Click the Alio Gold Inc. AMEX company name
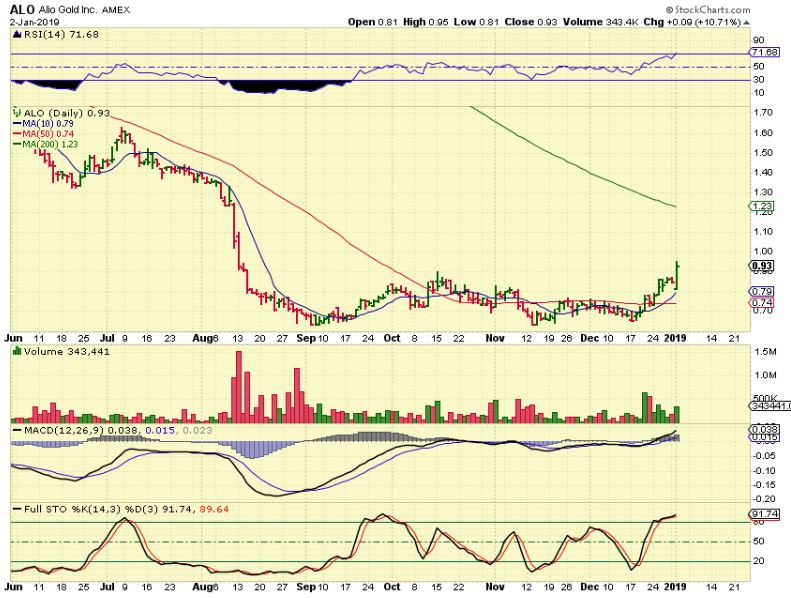The image size is (791, 598). pyautogui.click(x=84, y=10)
